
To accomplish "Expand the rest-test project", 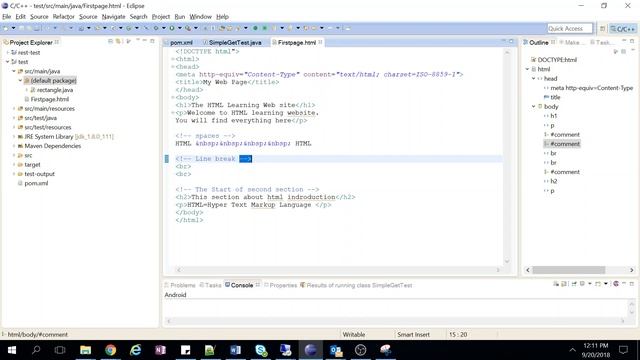I will click(x=7, y=52).
